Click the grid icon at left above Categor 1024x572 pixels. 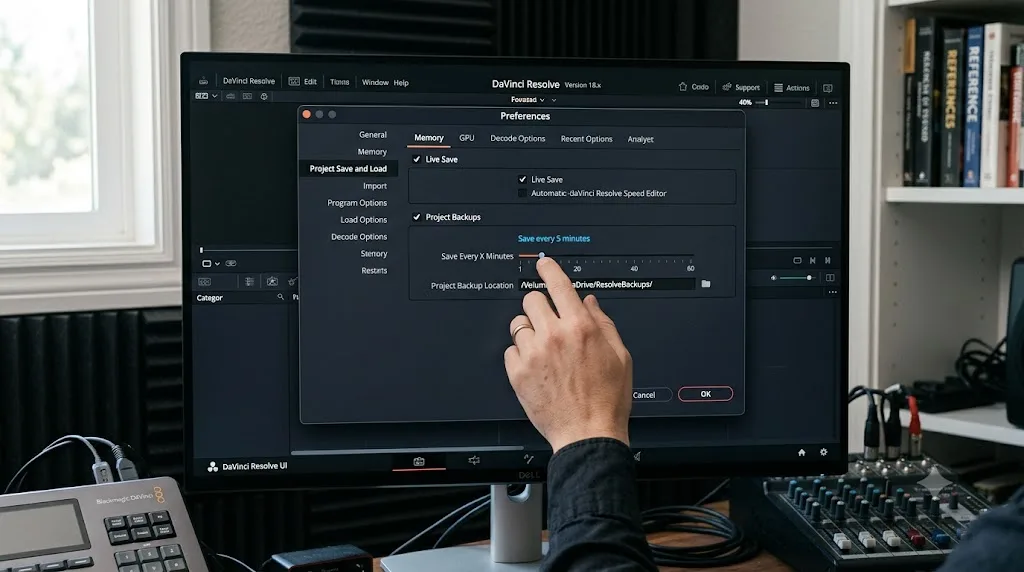point(204,281)
